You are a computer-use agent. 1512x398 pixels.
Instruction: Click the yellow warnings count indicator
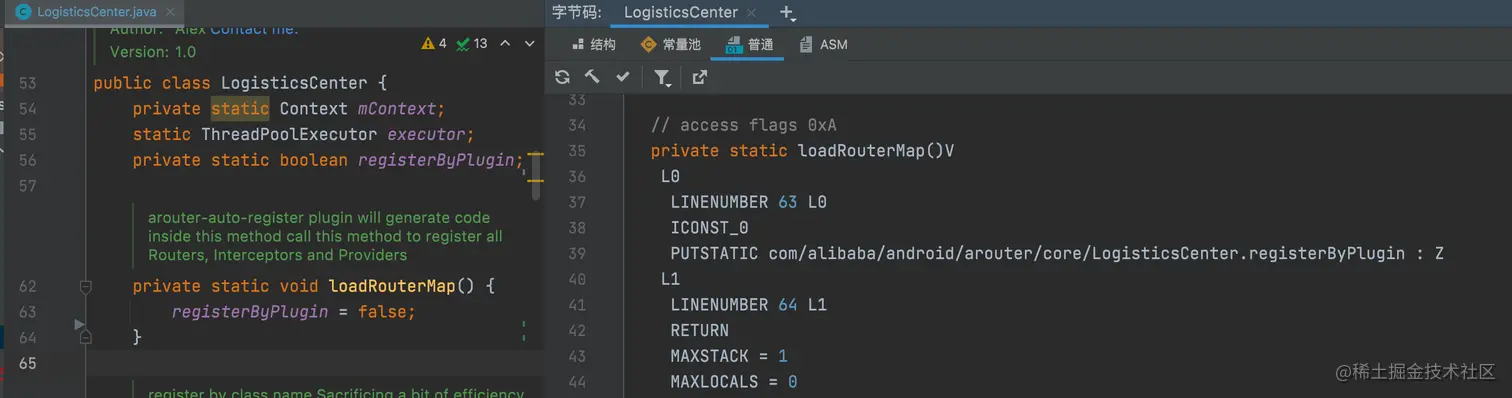(x=435, y=43)
